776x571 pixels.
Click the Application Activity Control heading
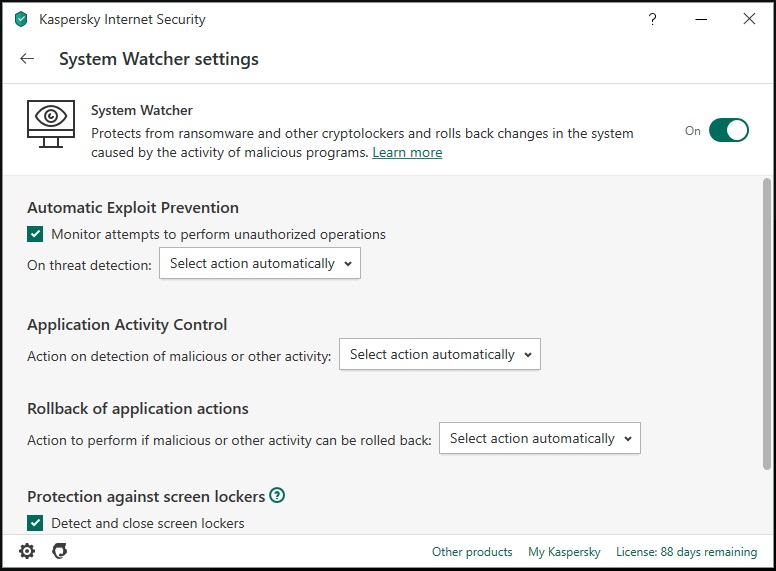(x=127, y=325)
